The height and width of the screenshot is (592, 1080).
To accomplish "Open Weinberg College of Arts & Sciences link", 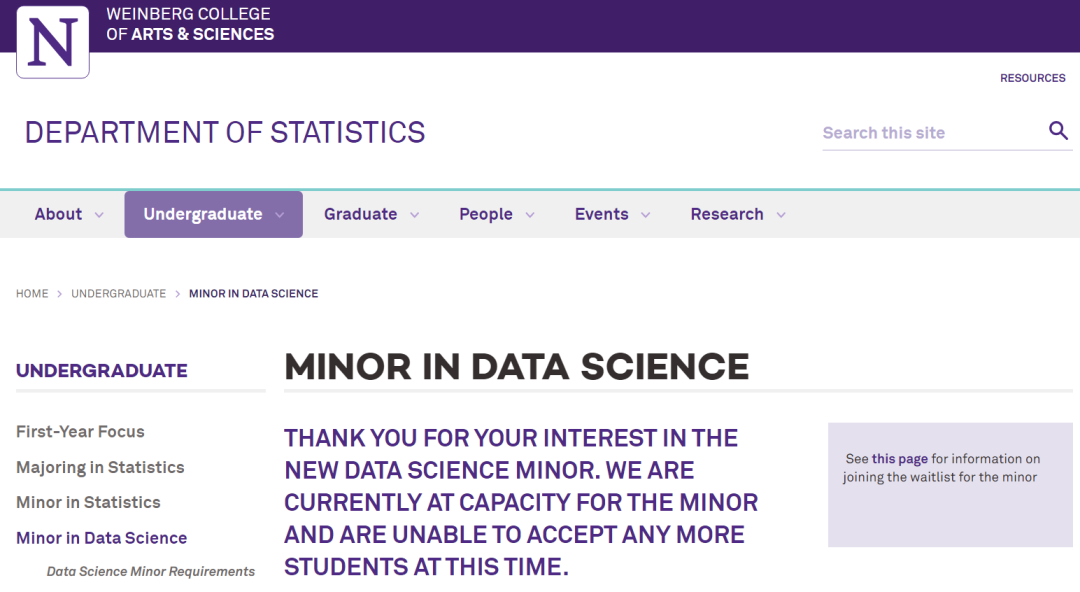I will pos(190,24).
